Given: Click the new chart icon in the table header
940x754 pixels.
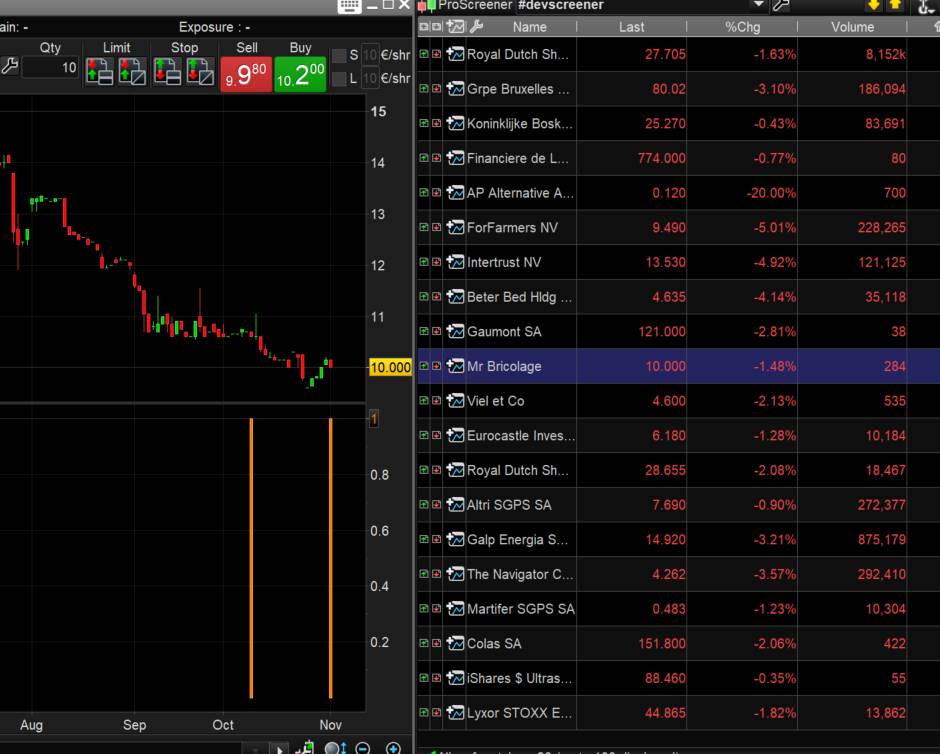Looking at the screenshot, I should point(456,26).
